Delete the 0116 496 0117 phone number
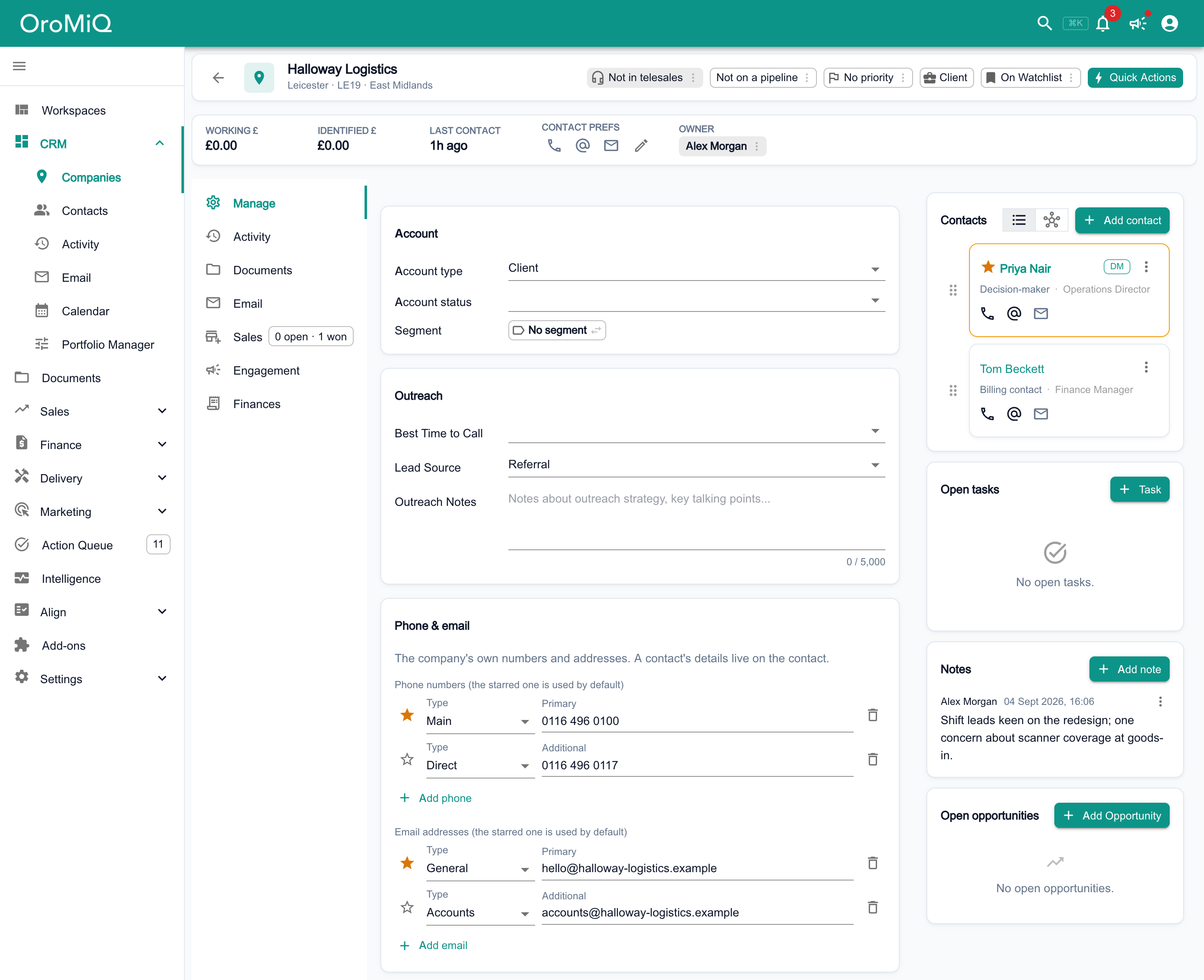1204x980 pixels. point(872,759)
